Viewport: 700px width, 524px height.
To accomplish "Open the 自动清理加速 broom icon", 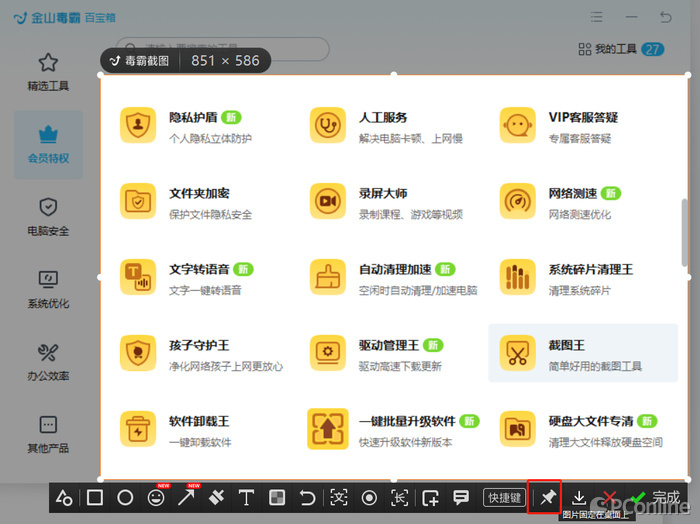I will [x=328, y=277].
